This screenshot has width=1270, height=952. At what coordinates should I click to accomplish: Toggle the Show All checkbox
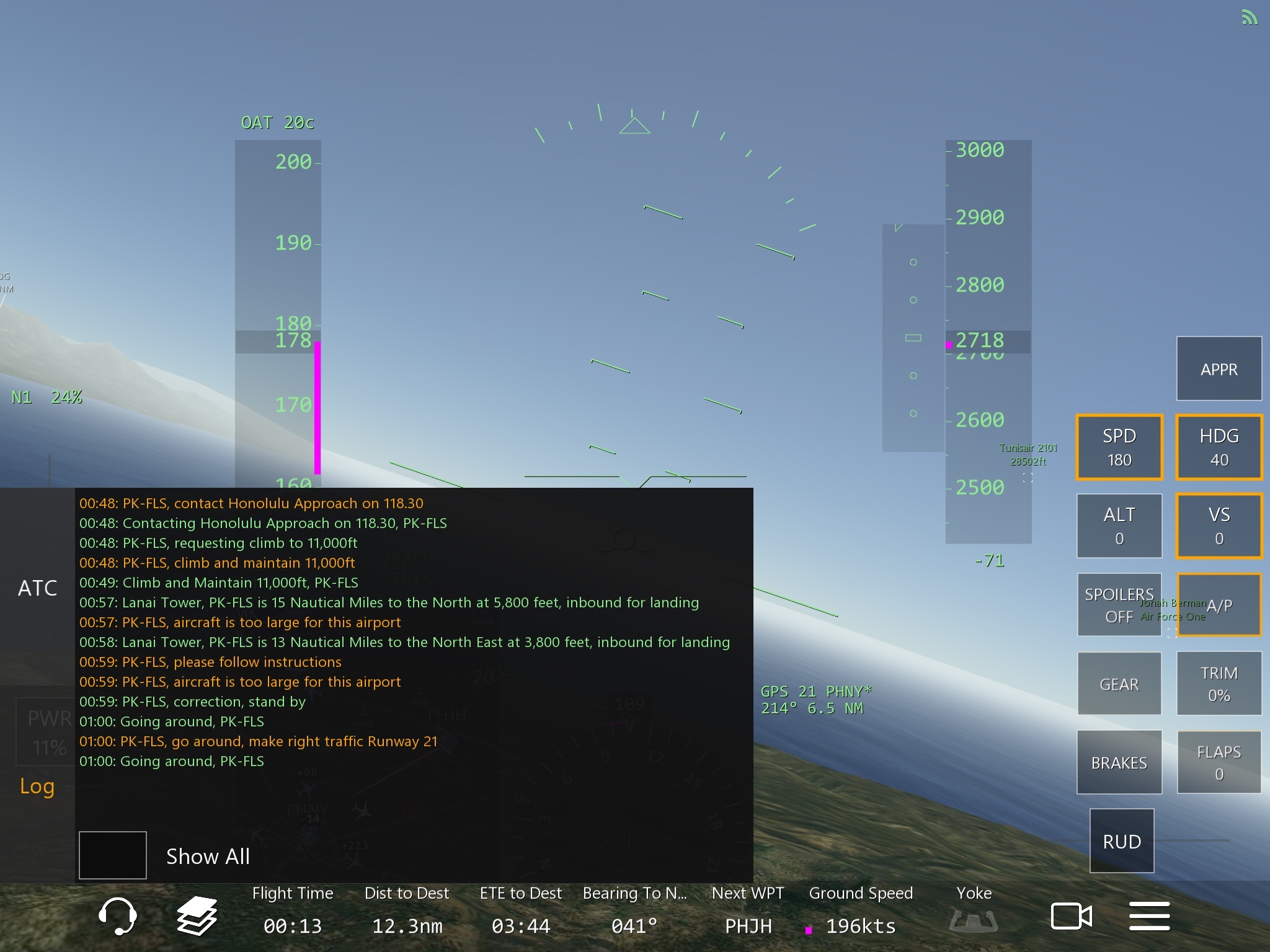(x=113, y=855)
